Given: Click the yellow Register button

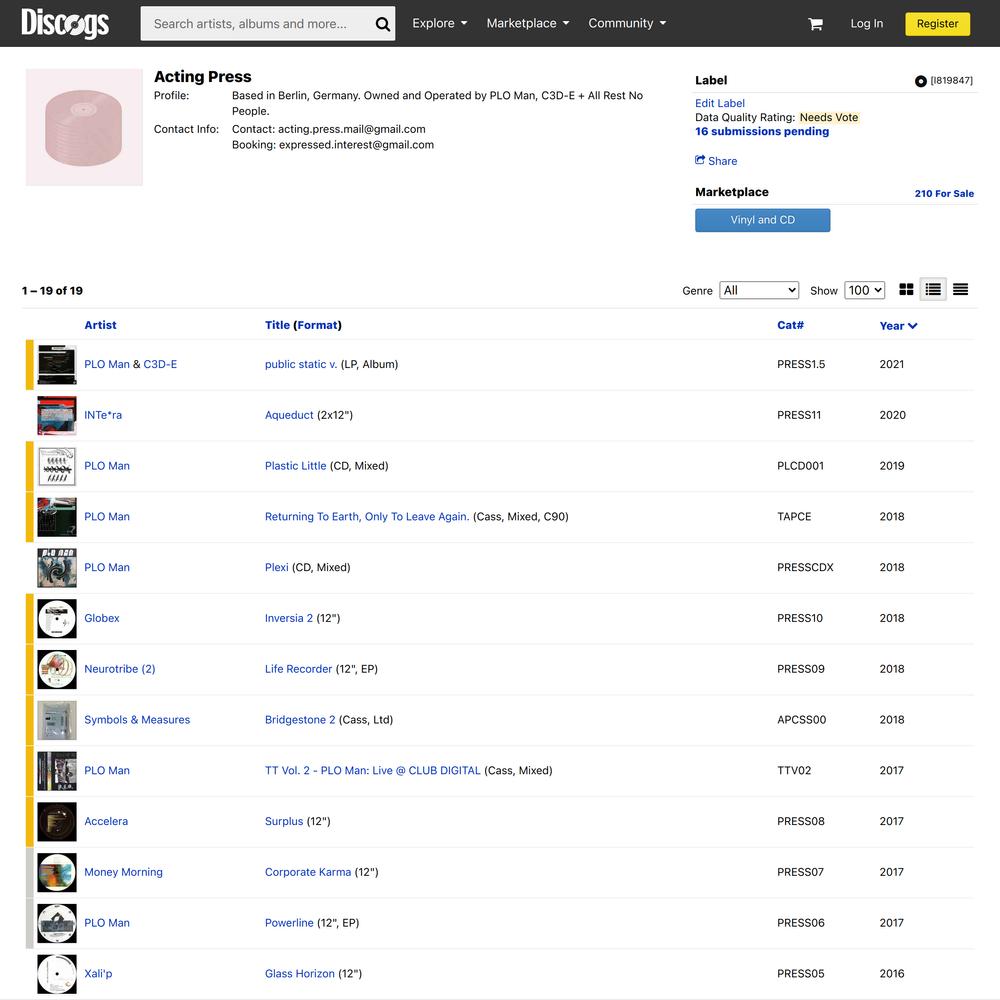Looking at the screenshot, I should (x=938, y=24).
